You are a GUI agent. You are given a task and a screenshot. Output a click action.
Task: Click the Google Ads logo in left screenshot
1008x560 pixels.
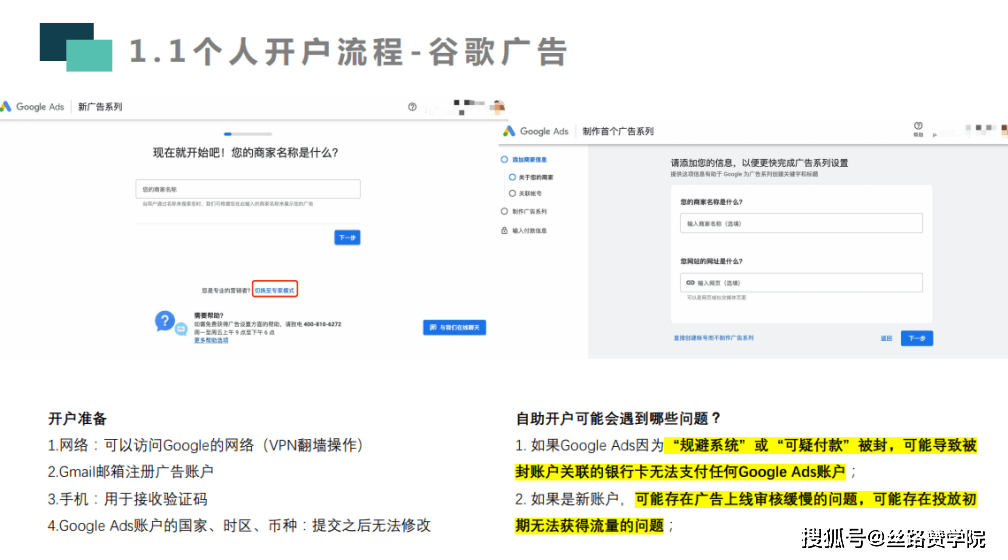[x=34, y=107]
